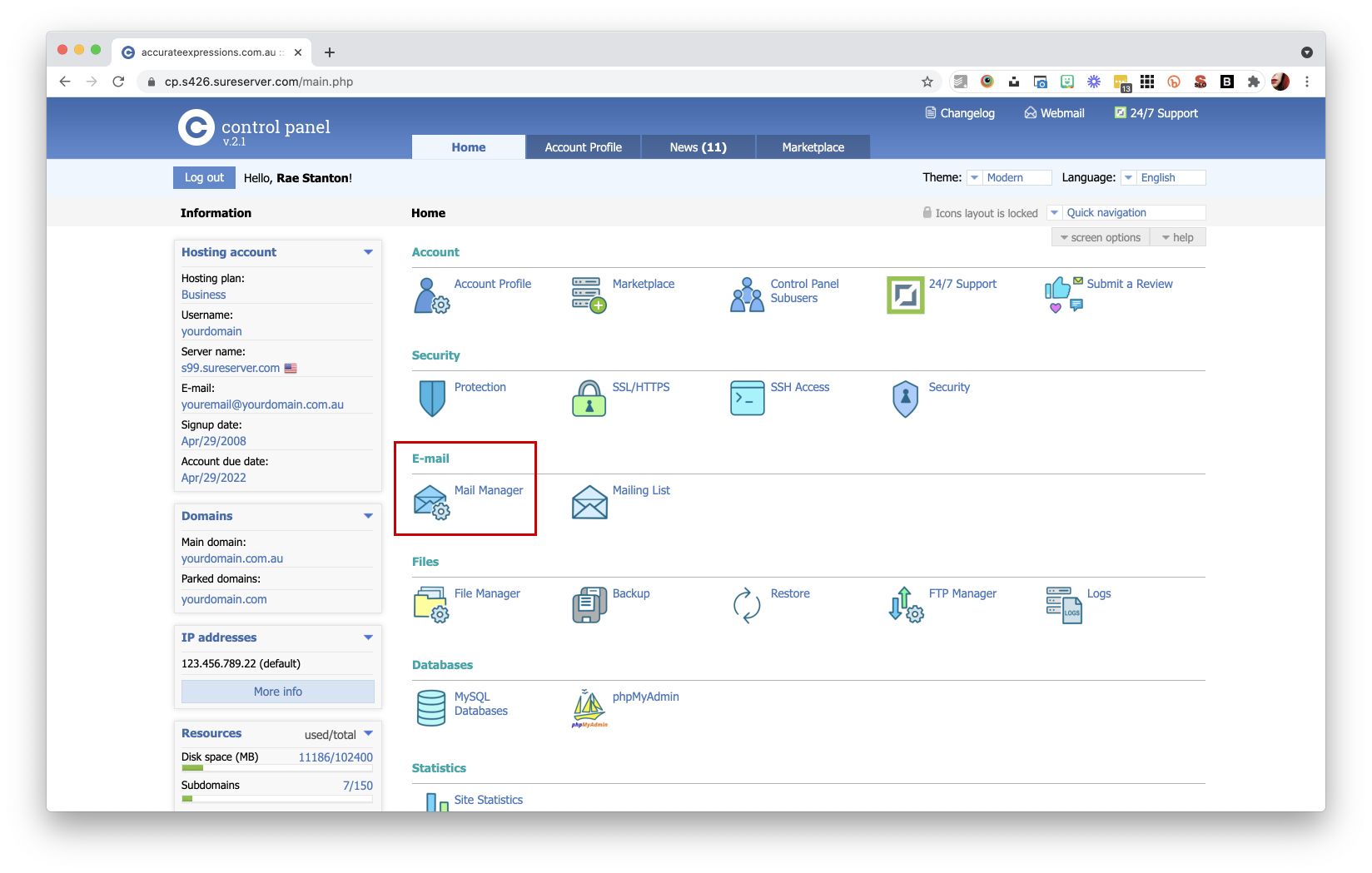Open the News (11) tab
1372x873 pixels.
coord(698,147)
